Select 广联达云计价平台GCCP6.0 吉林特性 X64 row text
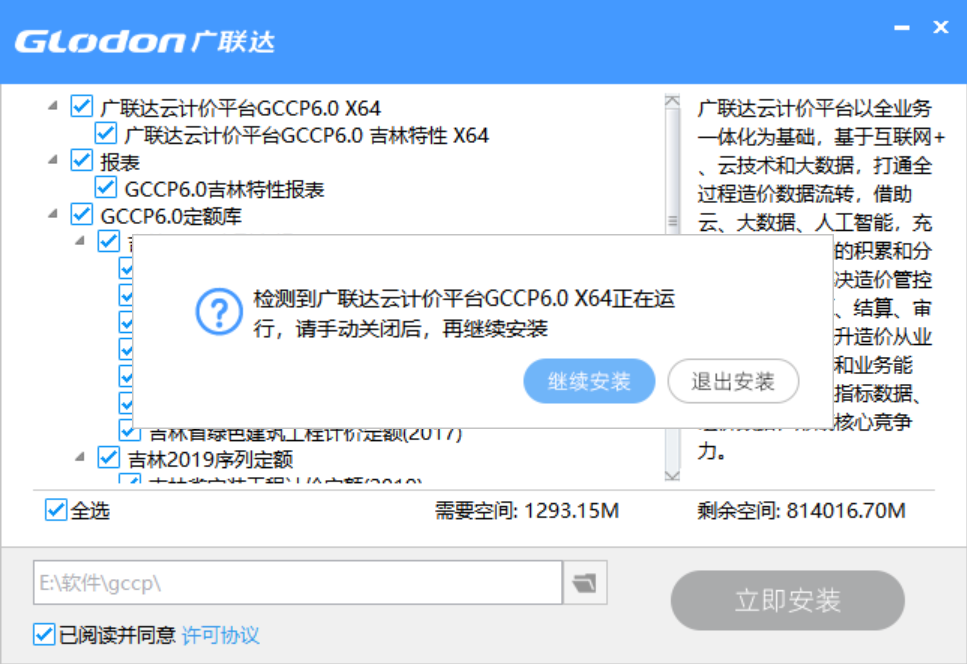 coord(307,135)
